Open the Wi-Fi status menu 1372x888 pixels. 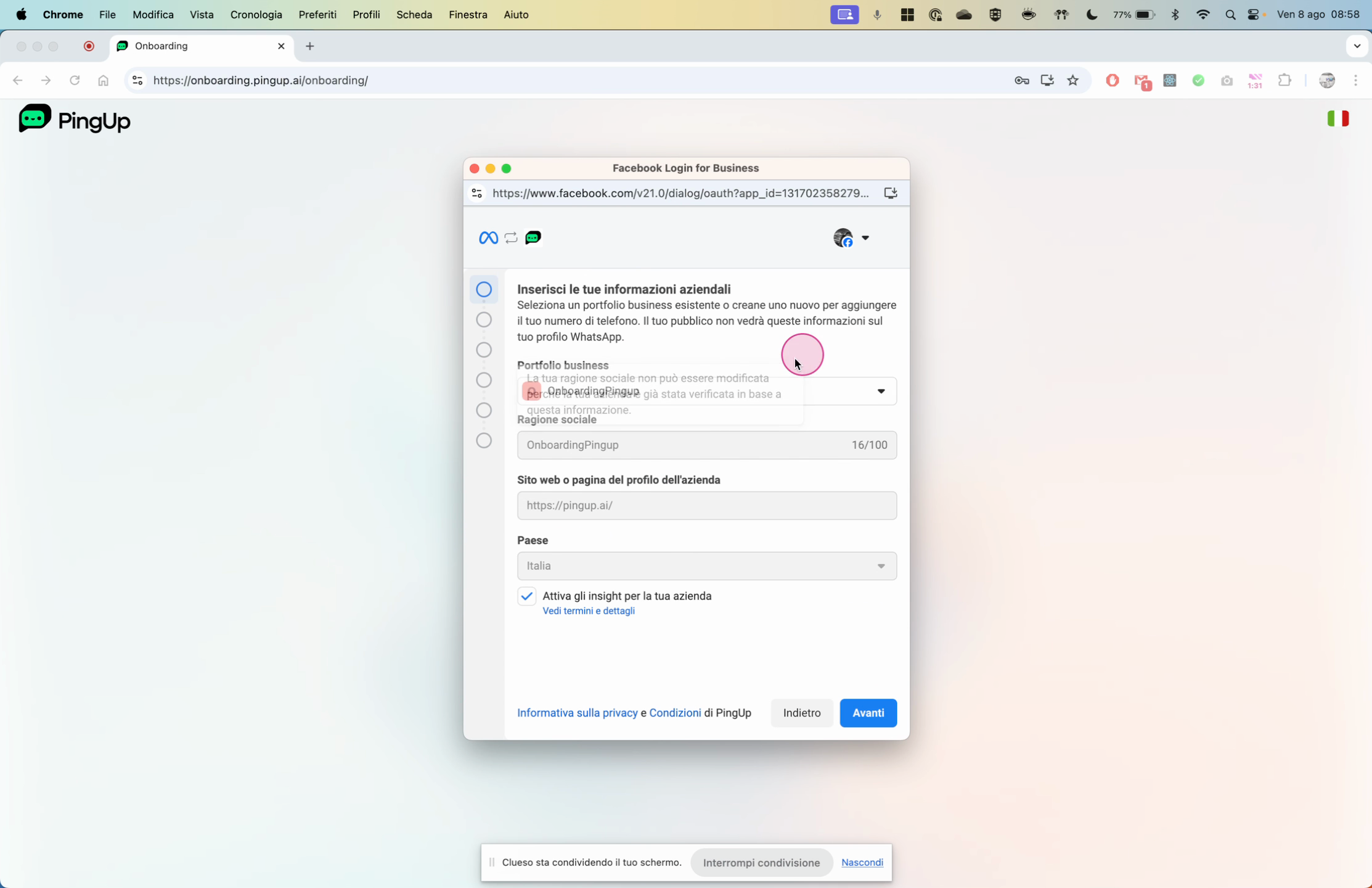[x=1202, y=15]
